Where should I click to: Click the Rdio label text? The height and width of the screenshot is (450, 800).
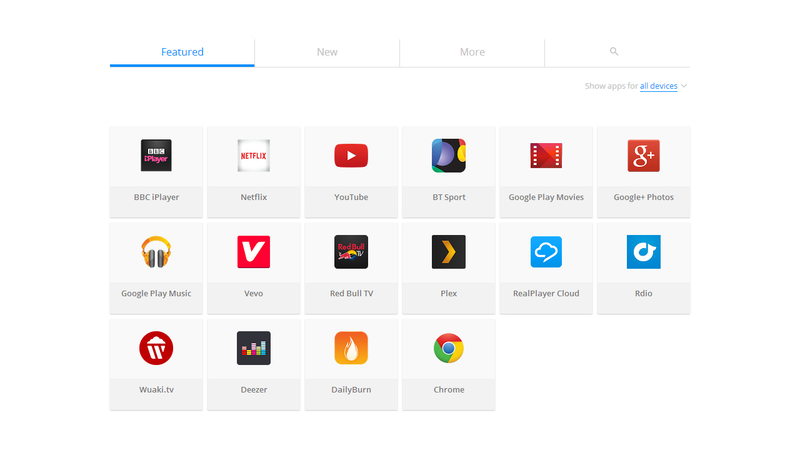[x=643, y=293]
